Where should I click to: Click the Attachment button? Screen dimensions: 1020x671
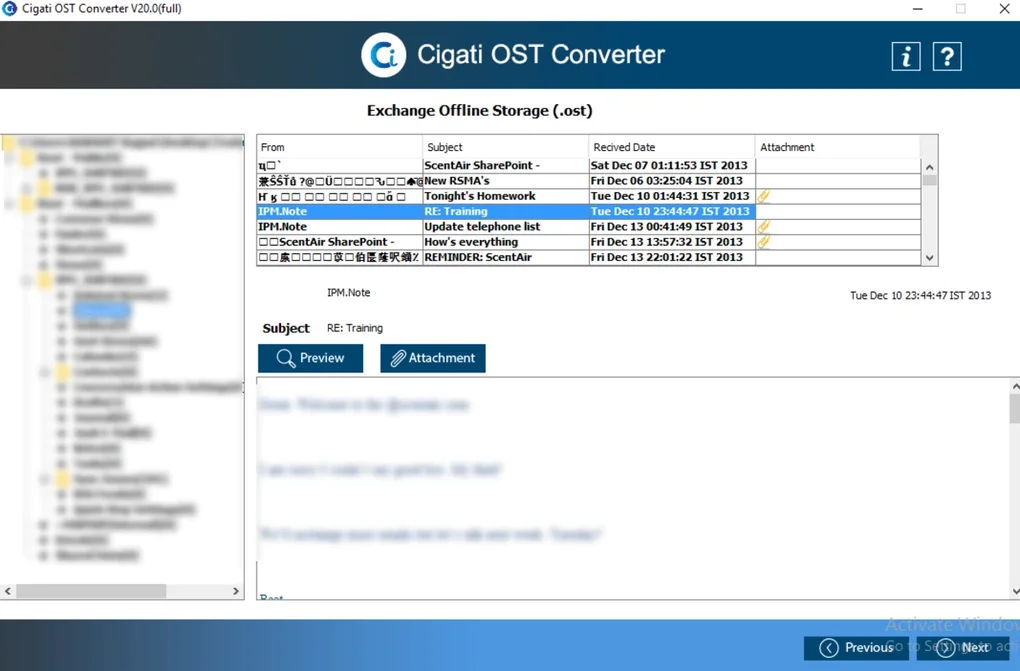point(433,358)
